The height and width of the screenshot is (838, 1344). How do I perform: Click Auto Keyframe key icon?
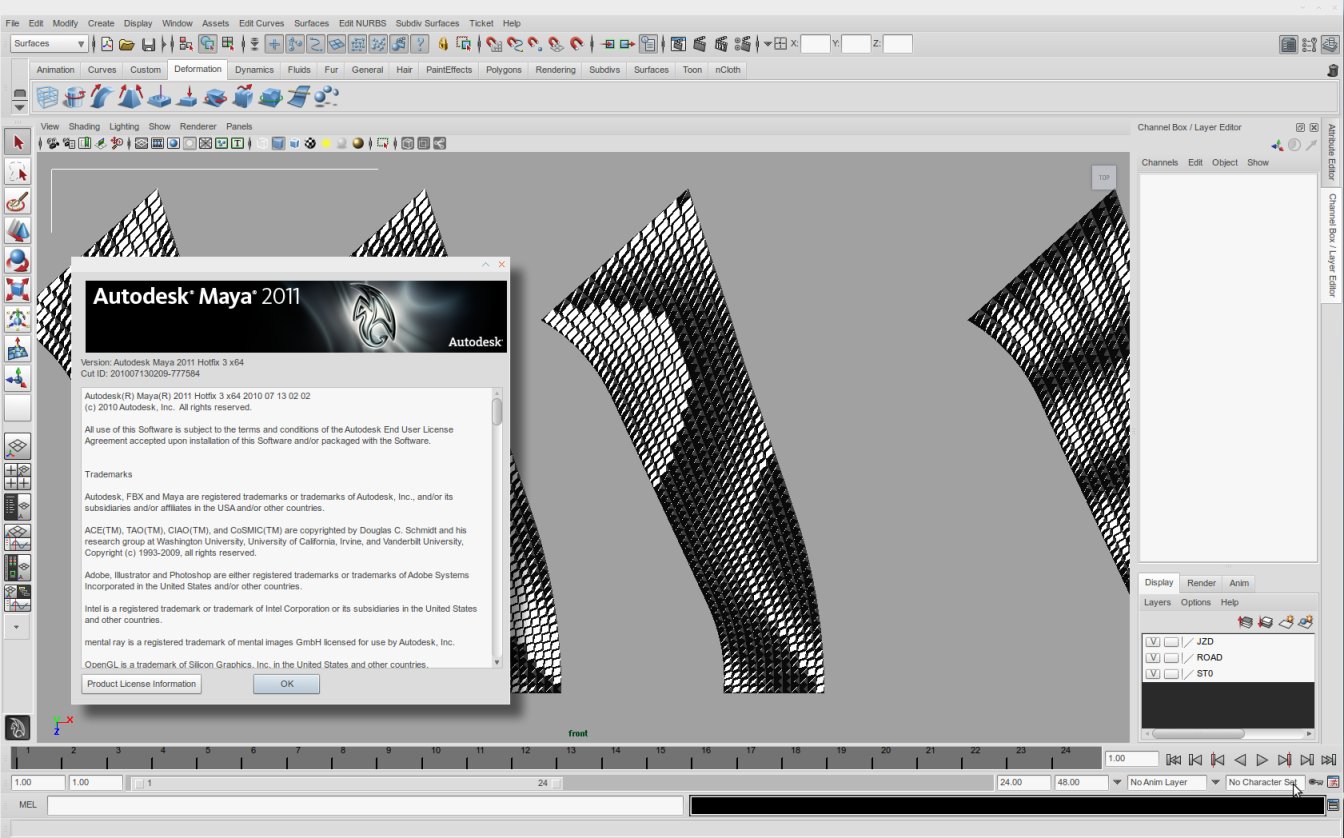[x=1316, y=782]
